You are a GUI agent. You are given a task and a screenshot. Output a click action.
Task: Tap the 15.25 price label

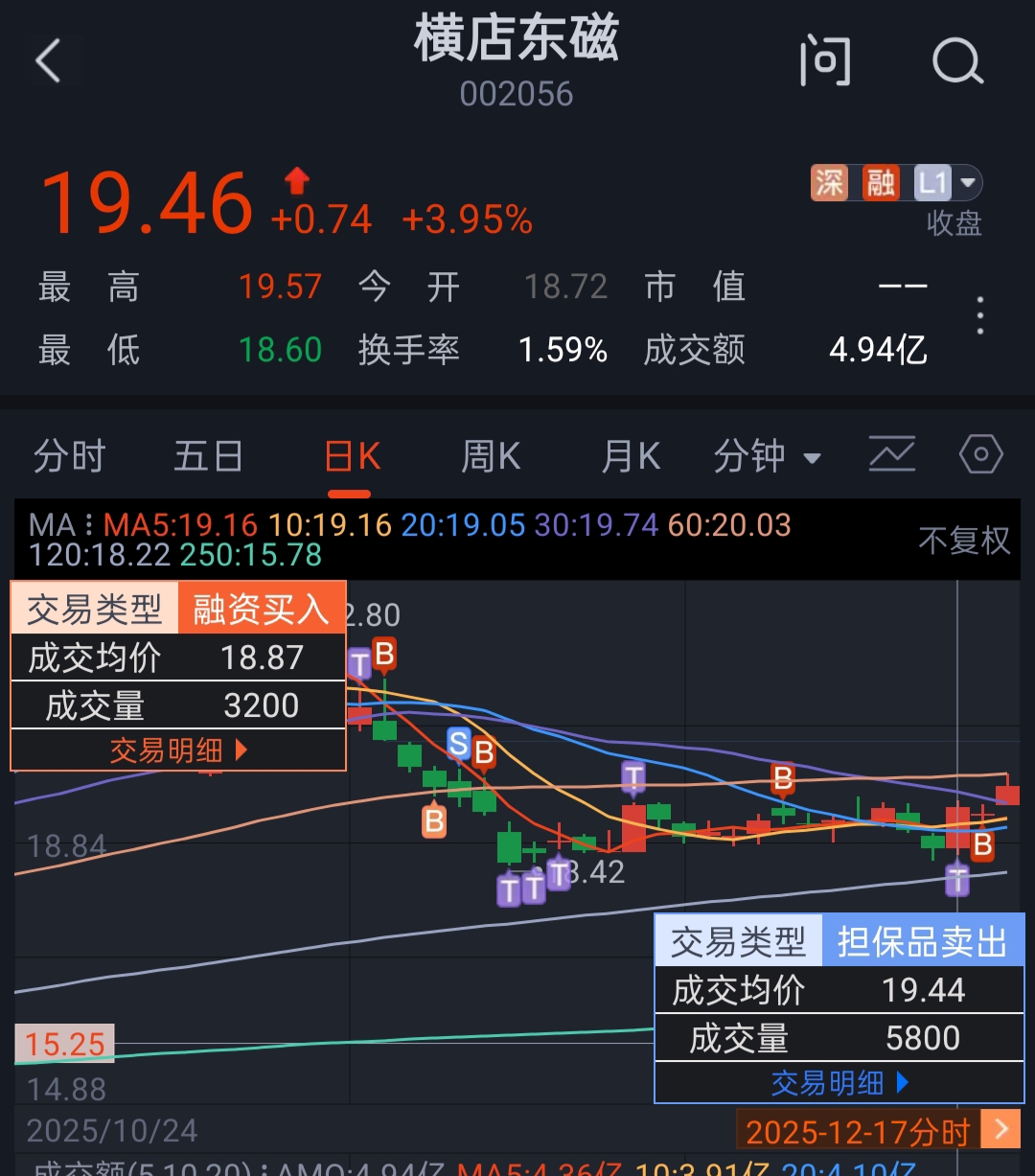pyautogui.click(x=64, y=1043)
